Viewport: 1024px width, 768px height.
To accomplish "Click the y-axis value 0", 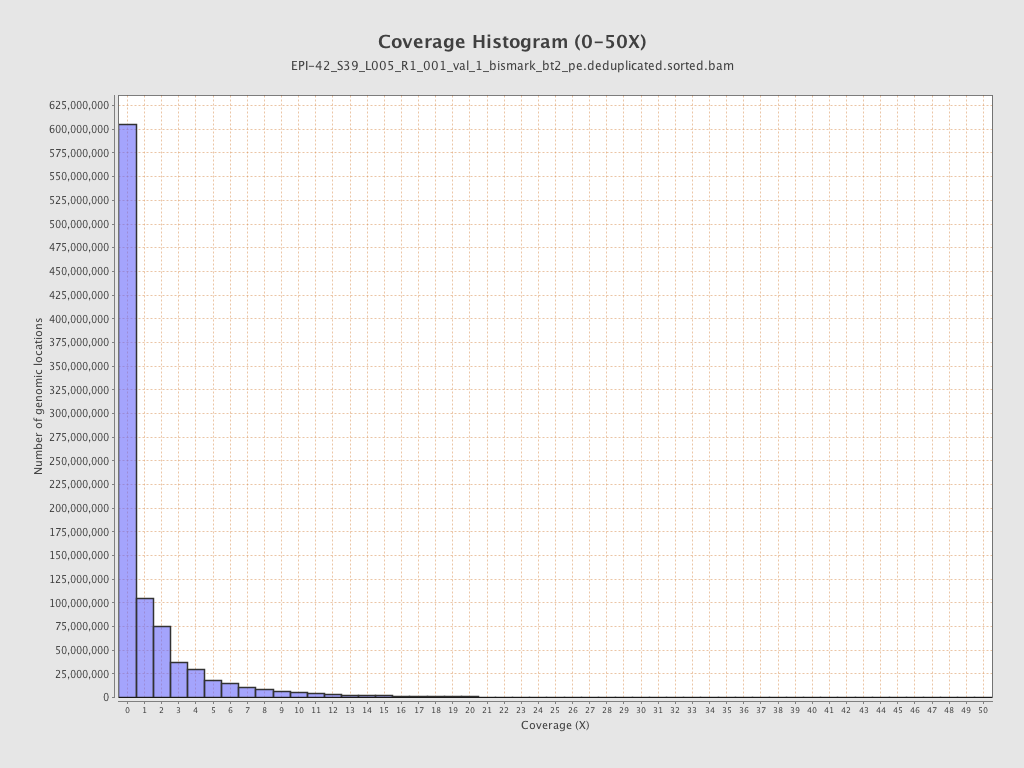I will tap(106, 697).
